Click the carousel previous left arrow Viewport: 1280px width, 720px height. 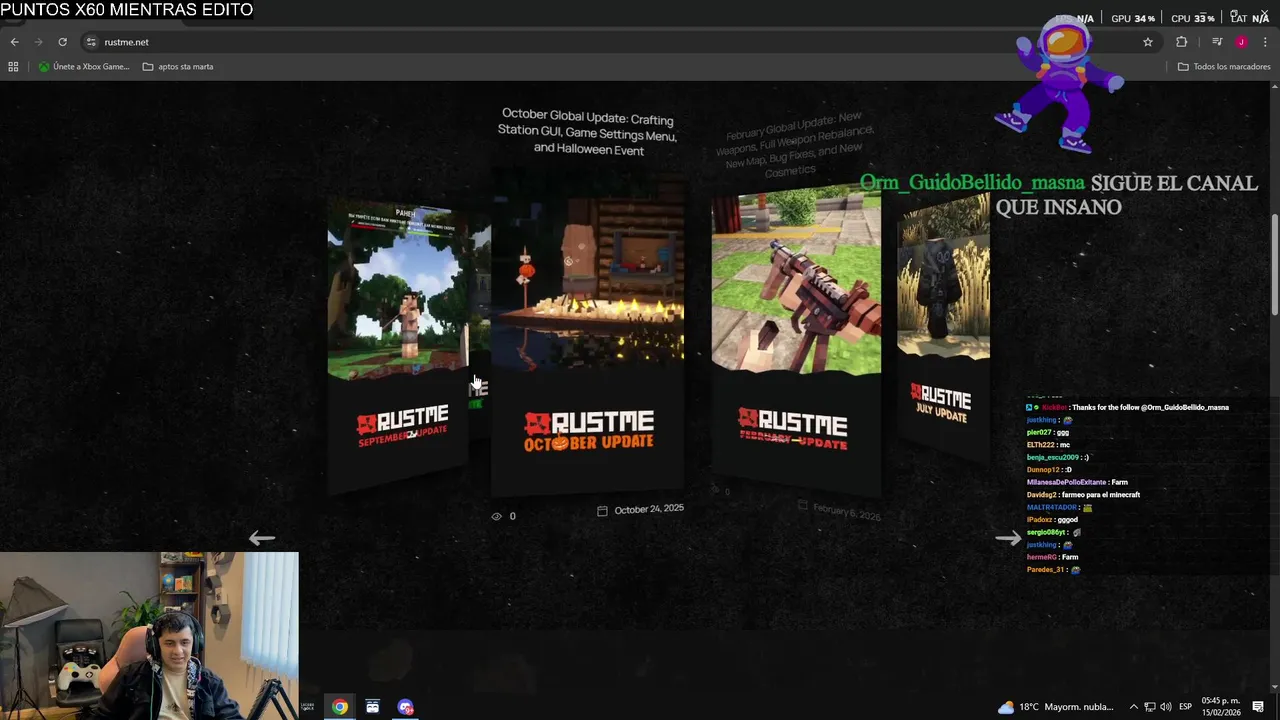click(x=262, y=538)
